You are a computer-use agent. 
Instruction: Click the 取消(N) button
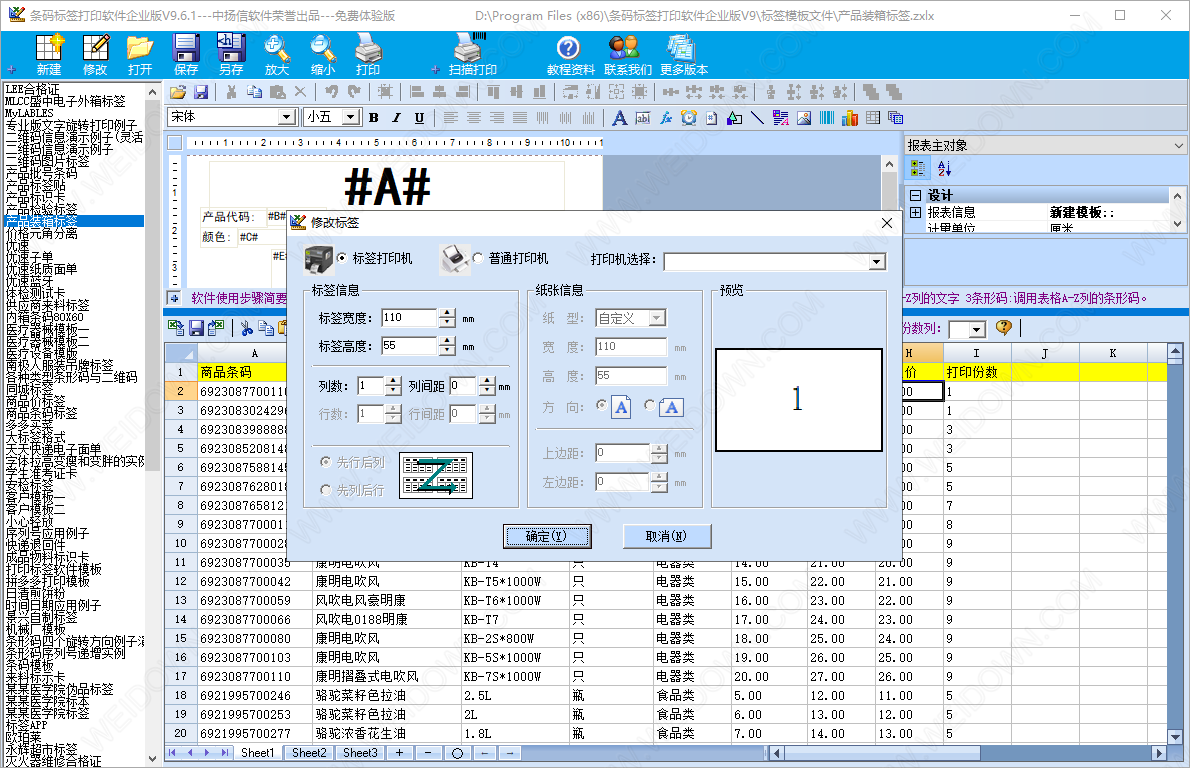click(666, 536)
